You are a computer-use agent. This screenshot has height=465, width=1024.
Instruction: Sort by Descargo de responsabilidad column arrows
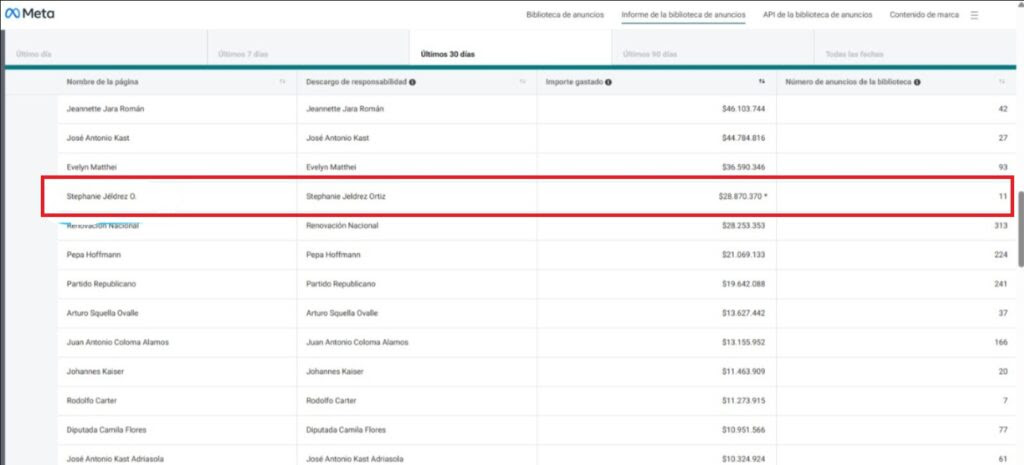pyautogui.click(x=523, y=82)
